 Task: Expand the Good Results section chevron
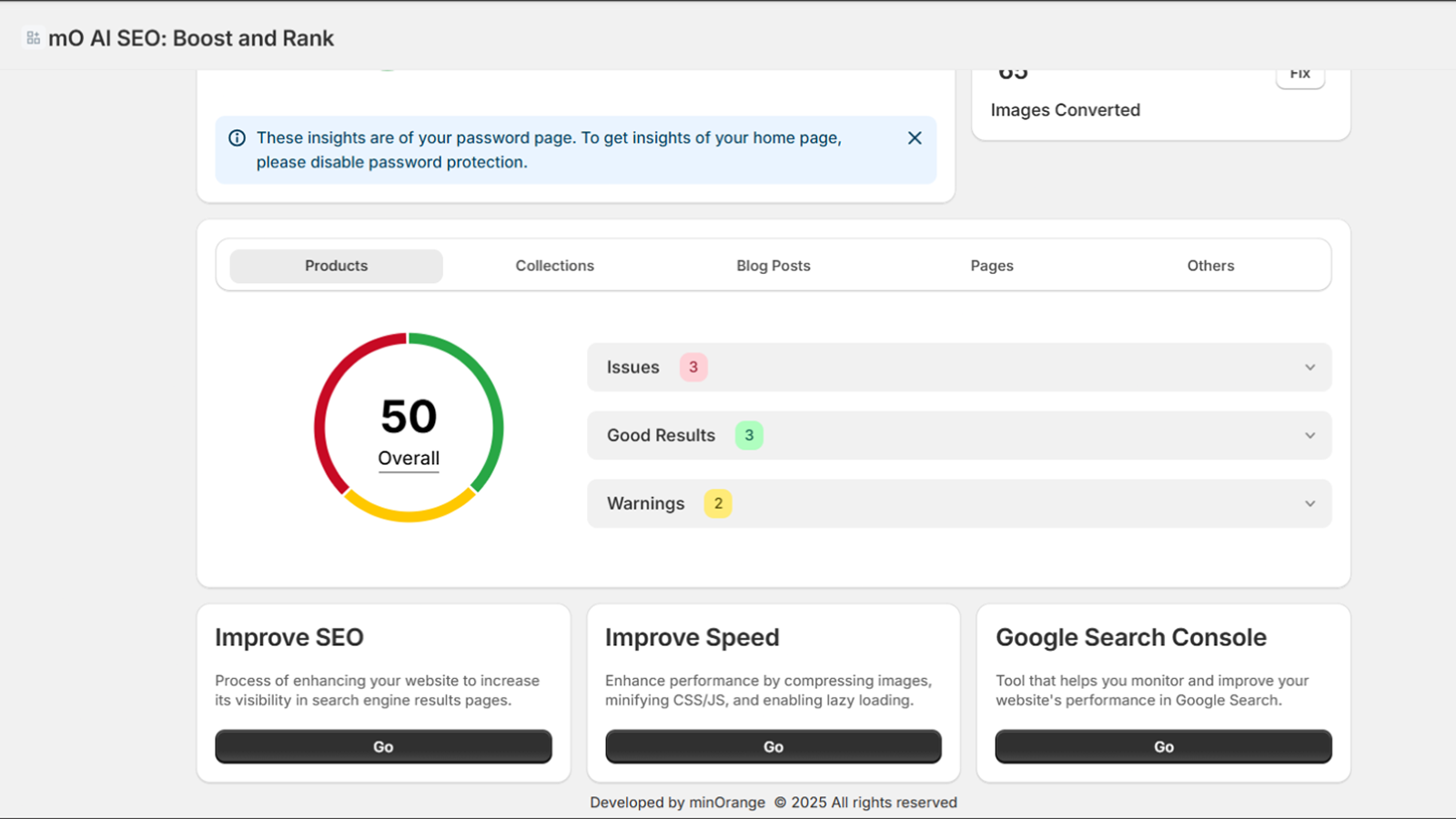click(x=1309, y=436)
